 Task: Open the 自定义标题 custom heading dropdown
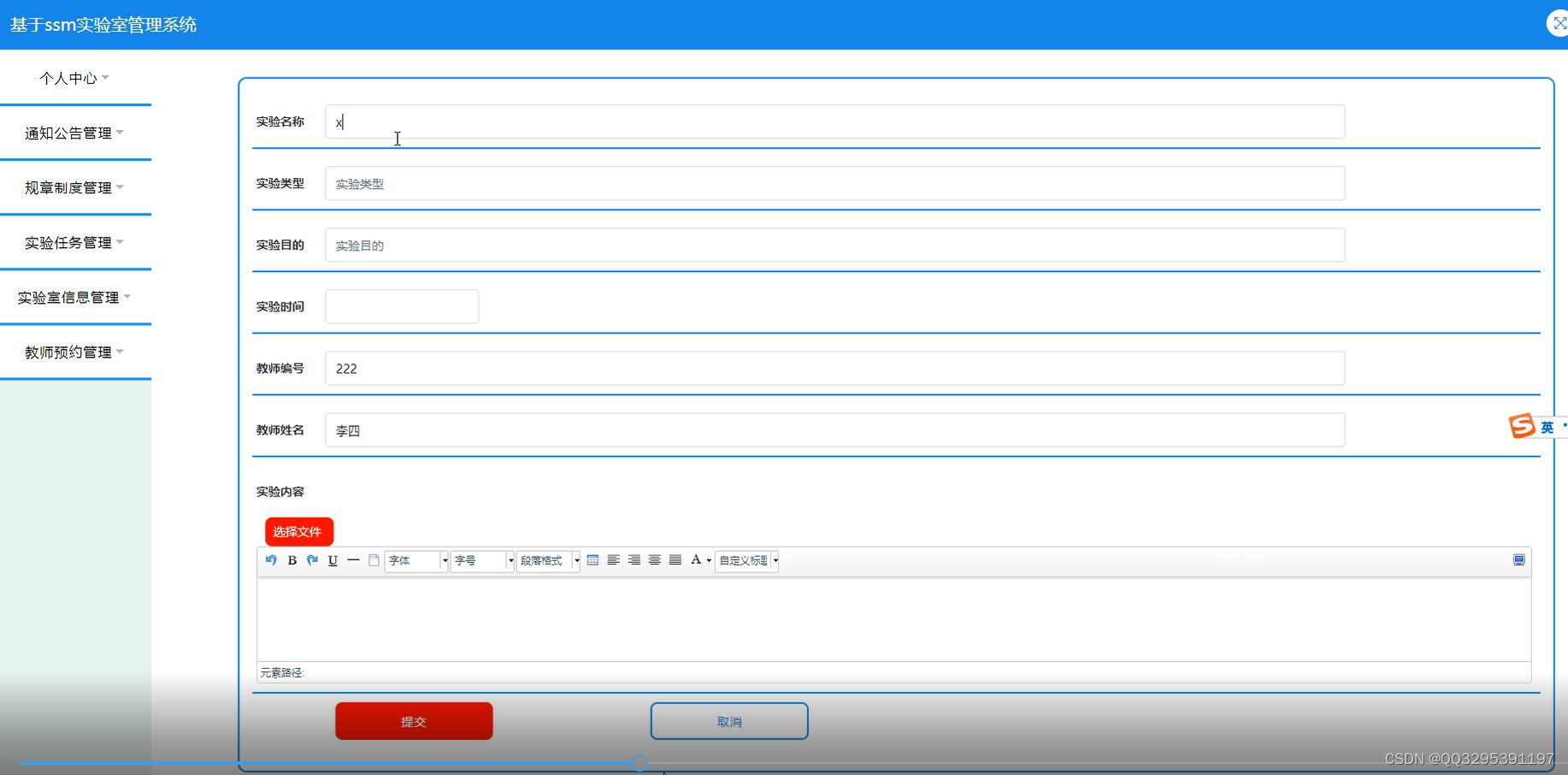point(746,560)
